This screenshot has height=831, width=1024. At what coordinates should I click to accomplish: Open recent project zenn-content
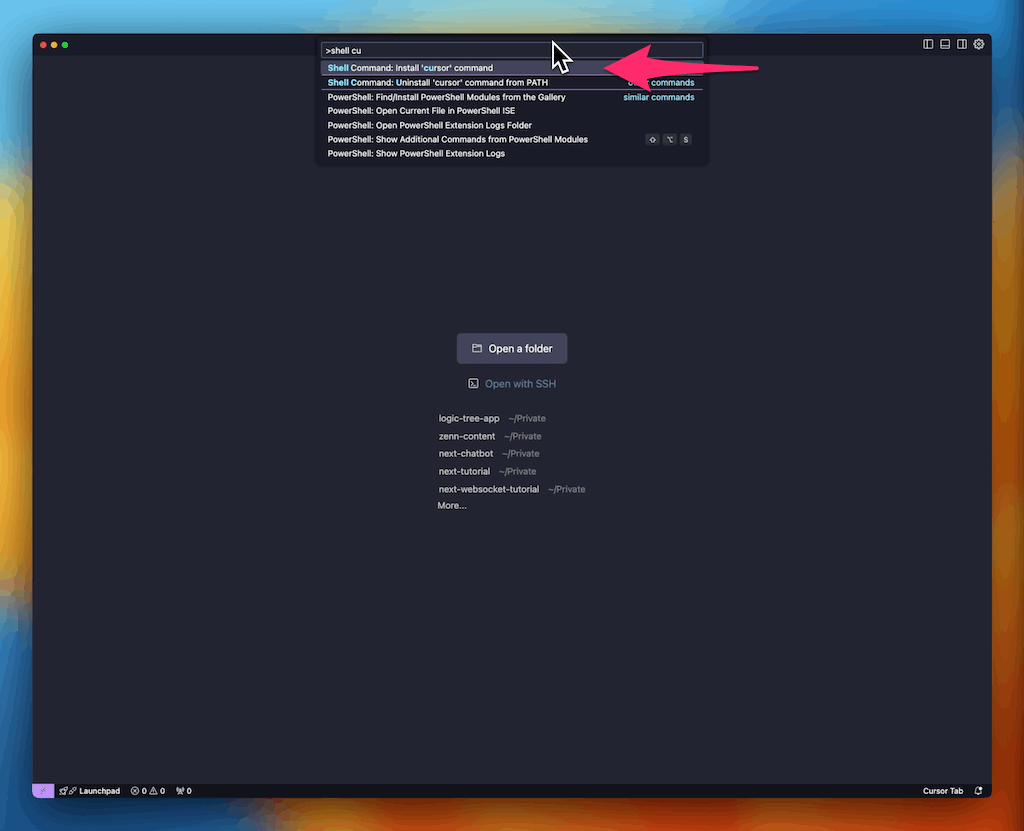pos(490,436)
